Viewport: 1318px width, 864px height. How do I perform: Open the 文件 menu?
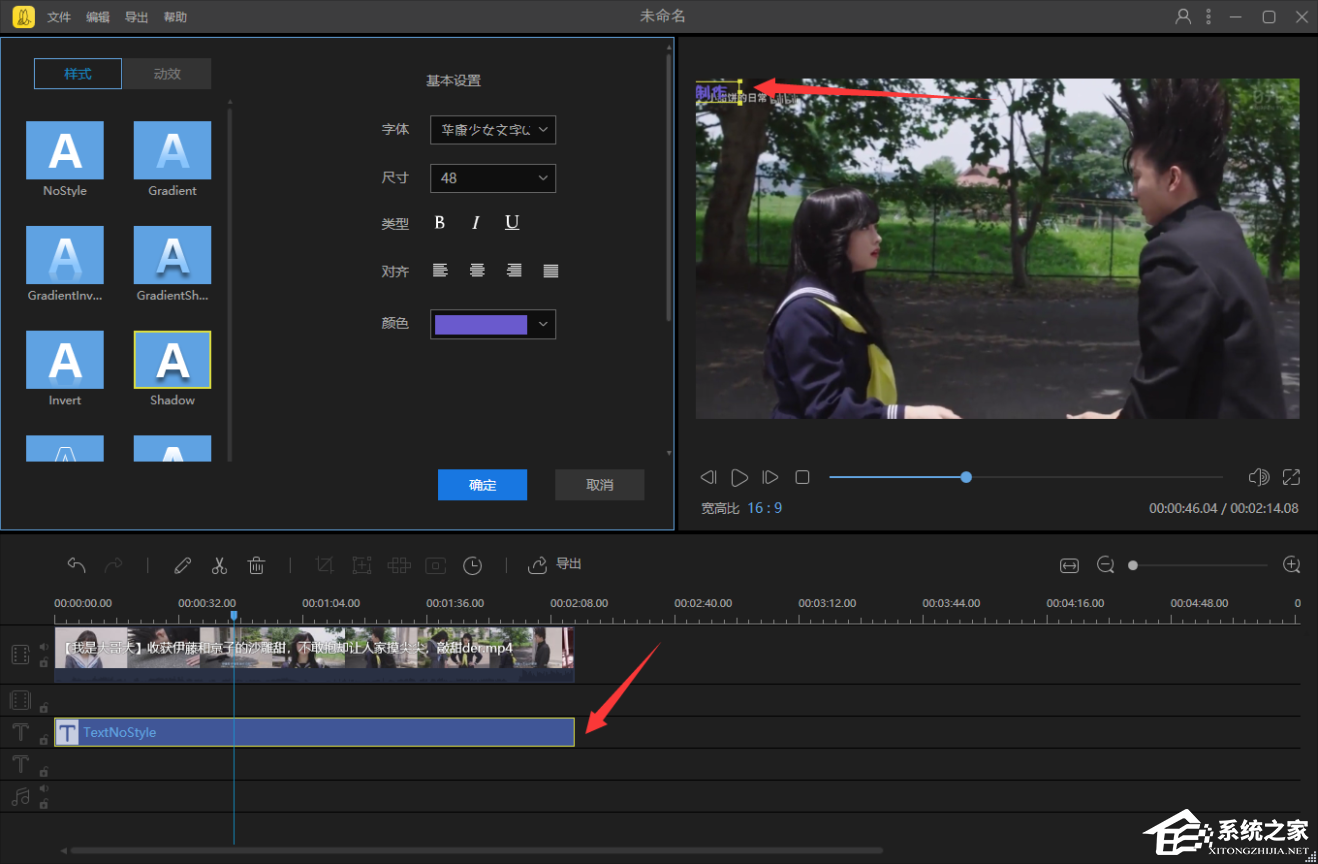(59, 17)
